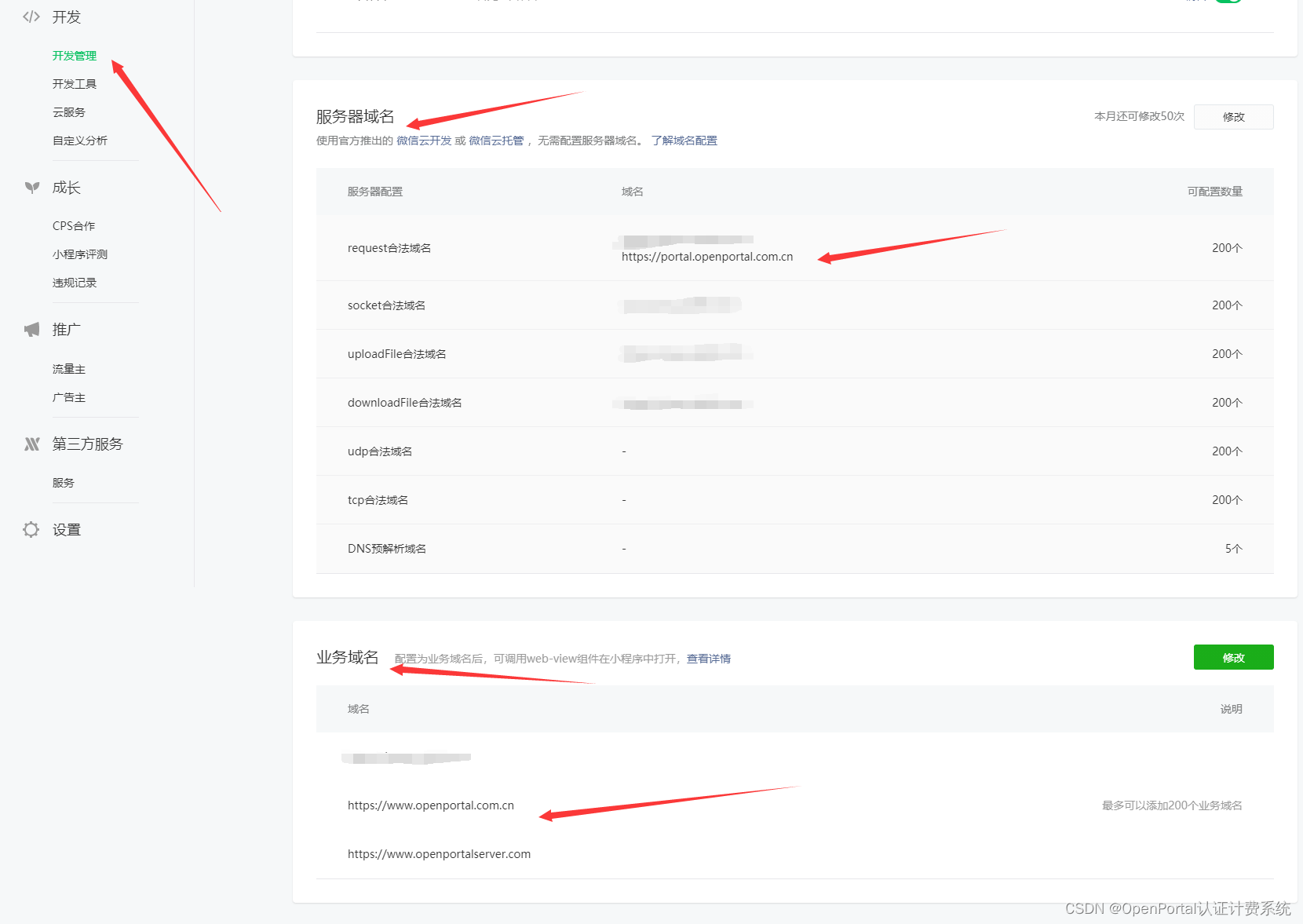Screen dimensions: 1303x924
Task: Open 设置 via the gear icon
Action: 31,530
